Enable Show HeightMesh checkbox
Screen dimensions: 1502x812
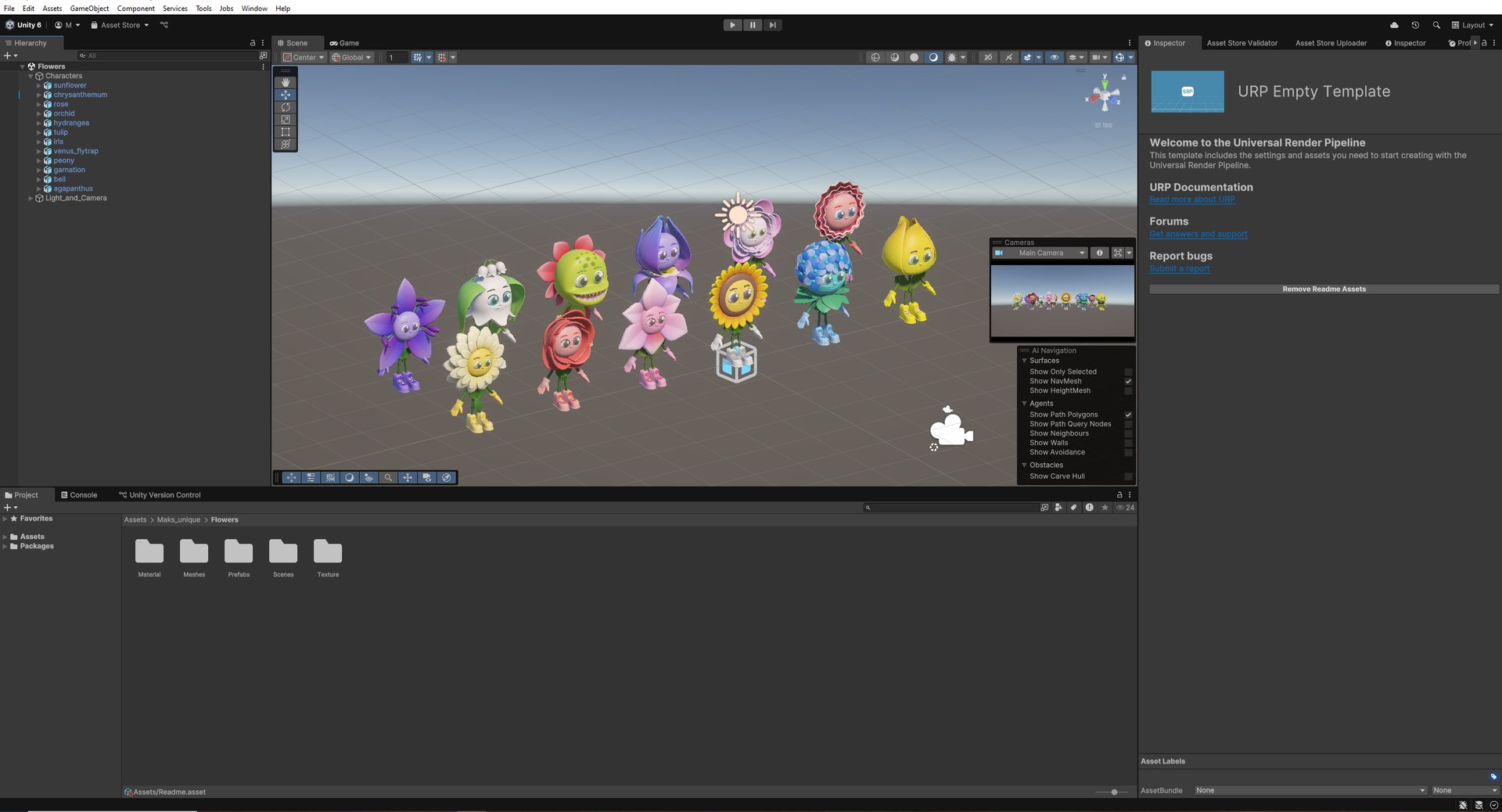[x=1128, y=390]
